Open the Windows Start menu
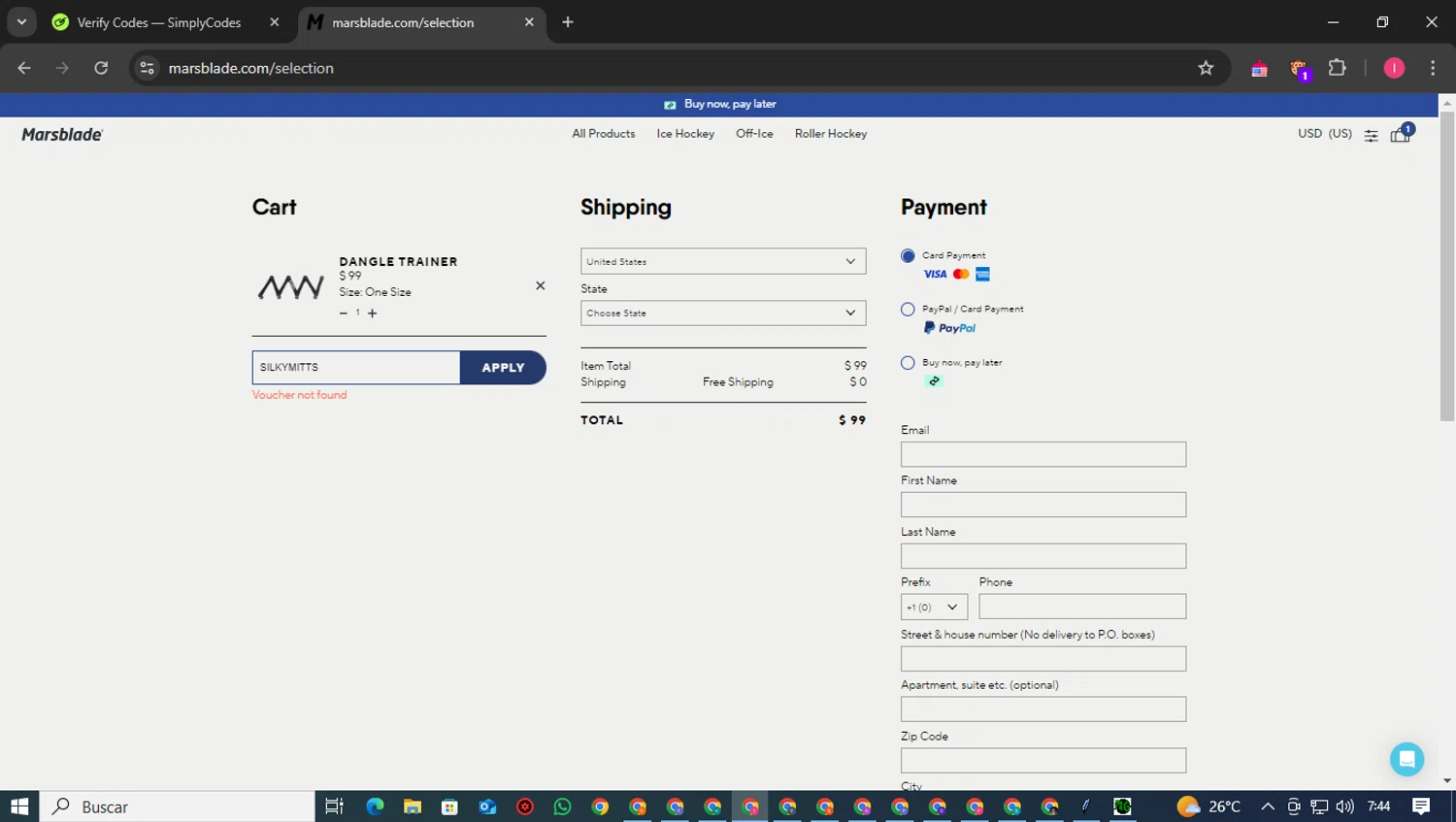Screen dimensions: 1456x822 click(19, 806)
